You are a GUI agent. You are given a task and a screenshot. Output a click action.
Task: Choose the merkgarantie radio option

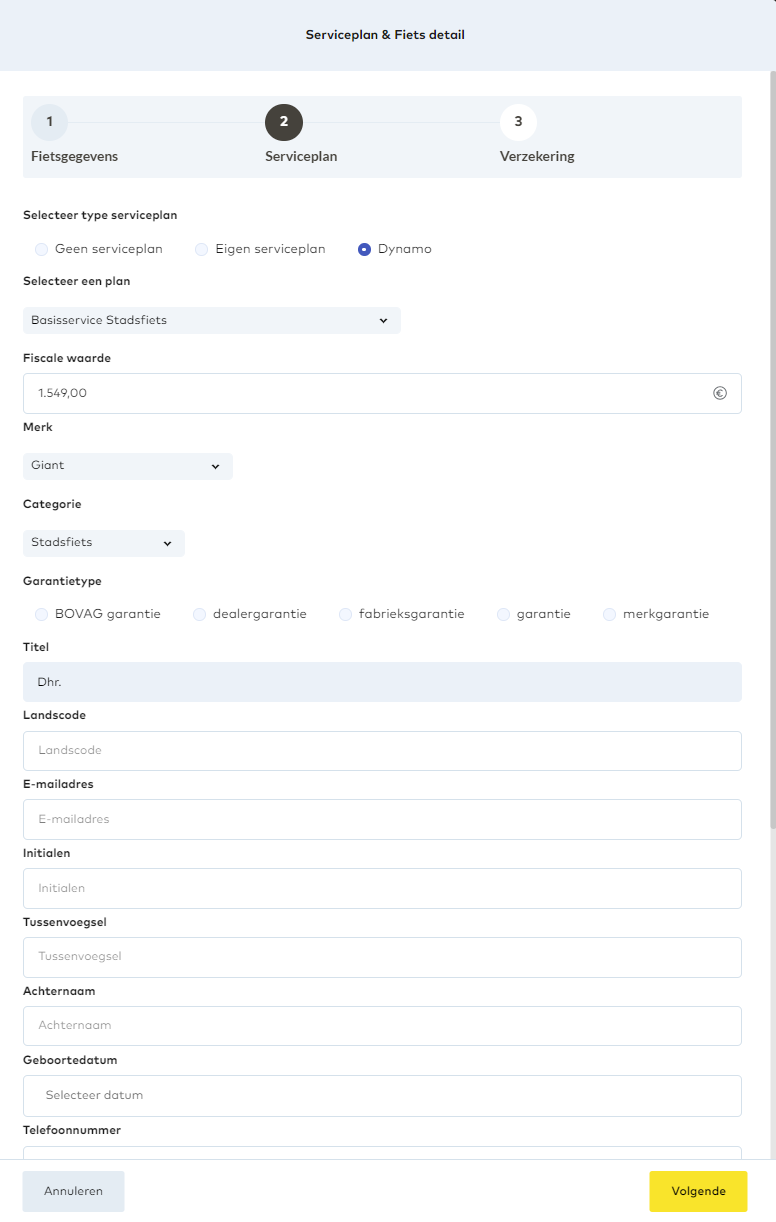(x=610, y=614)
